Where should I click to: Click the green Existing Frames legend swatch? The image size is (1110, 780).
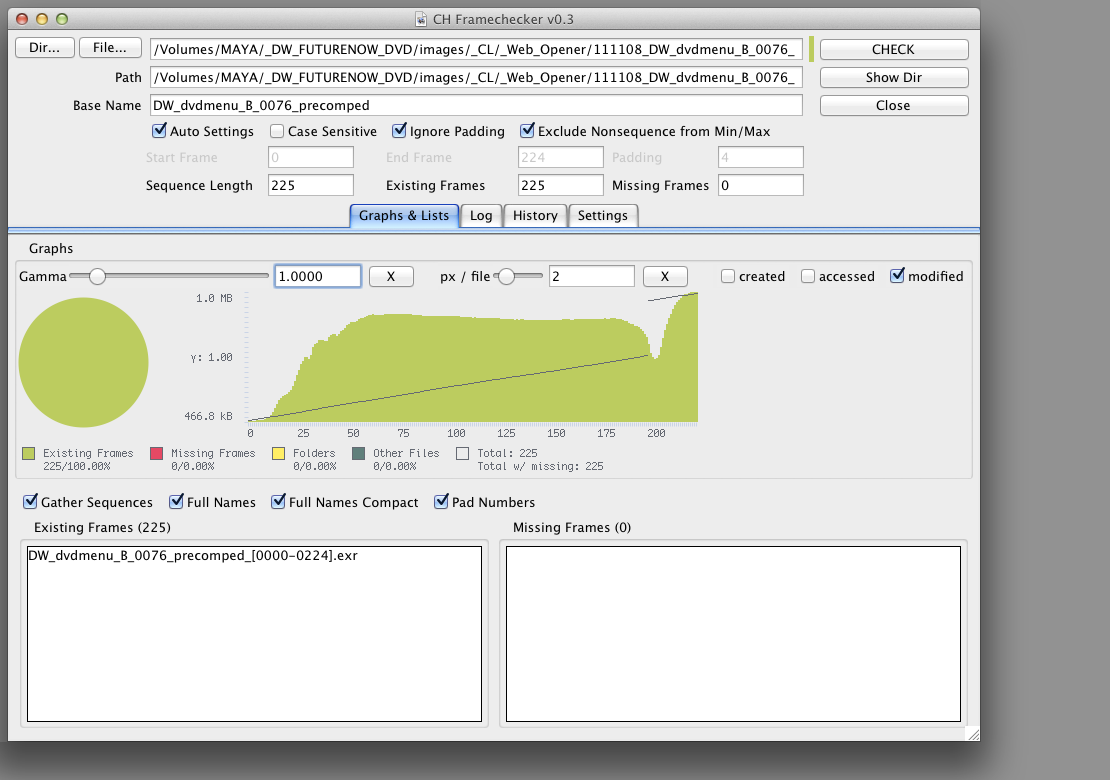(28, 454)
